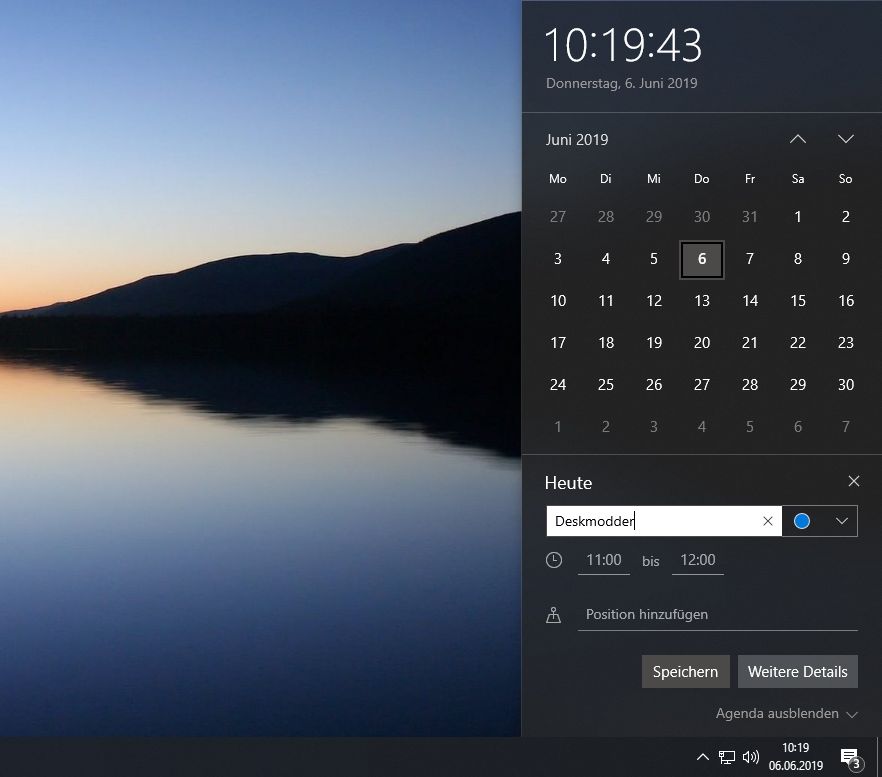Go to next month with down arrow
This screenshot has width=882, height=777.
[845, 139]
